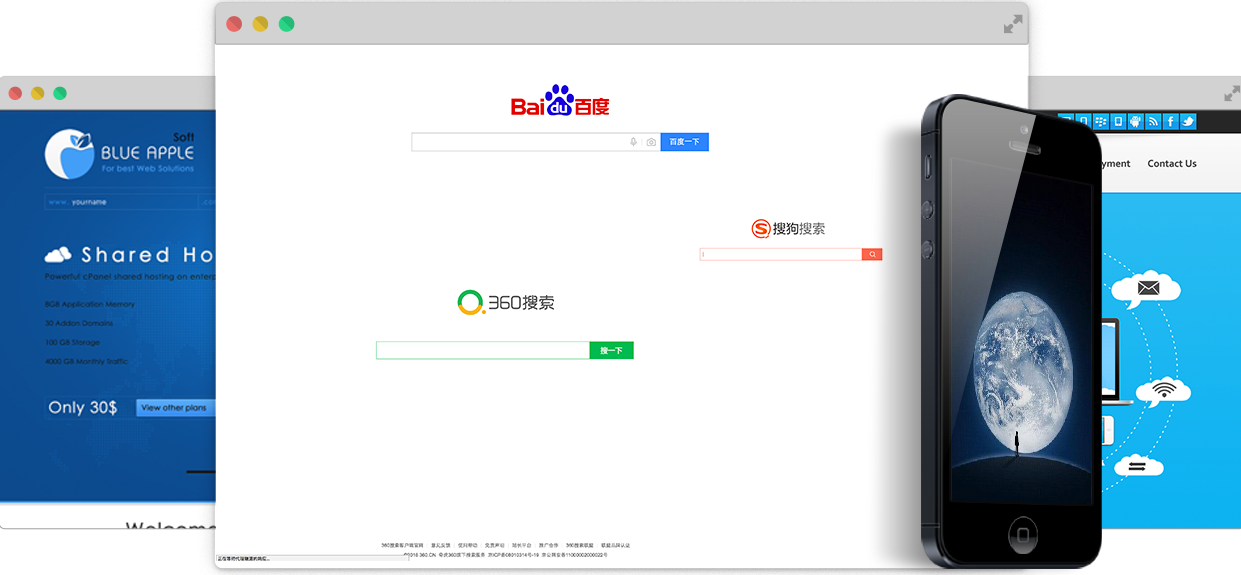Click the Wi-Fi cloud icon in right window
1241x575 pixels.
click(x=1162, y=391)
